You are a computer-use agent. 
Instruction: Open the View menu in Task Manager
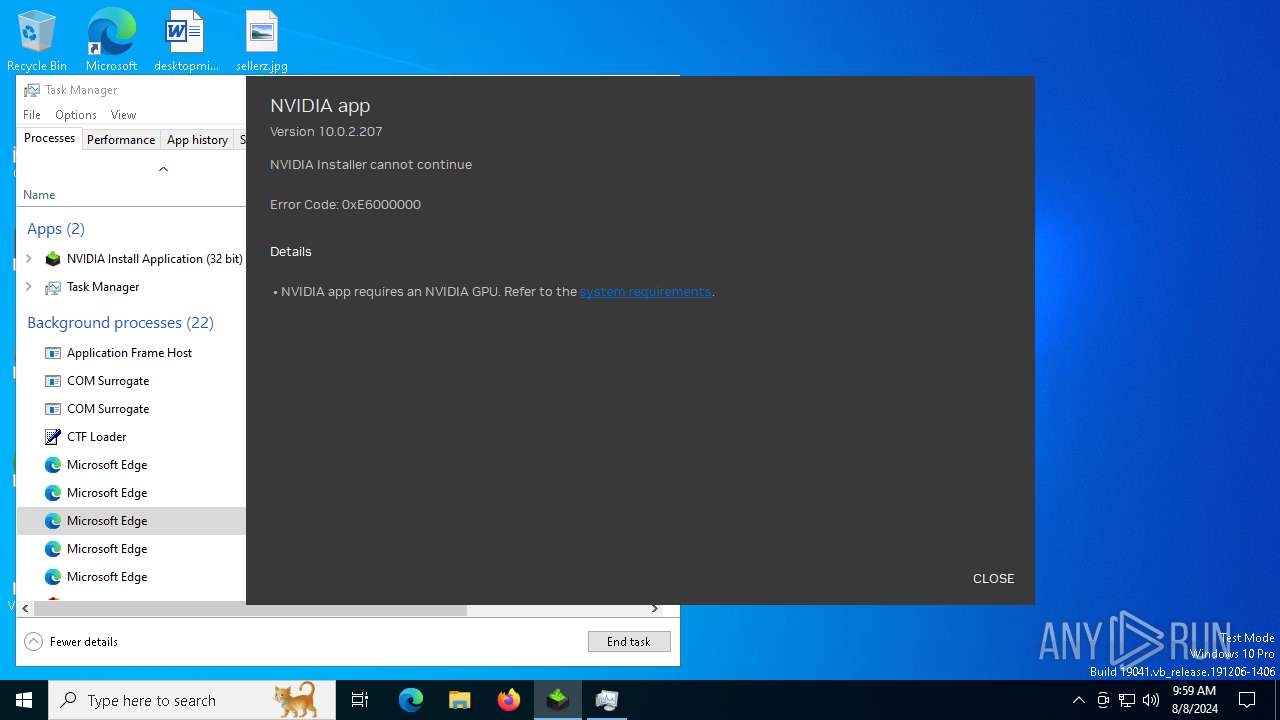(x=123, y=115)
